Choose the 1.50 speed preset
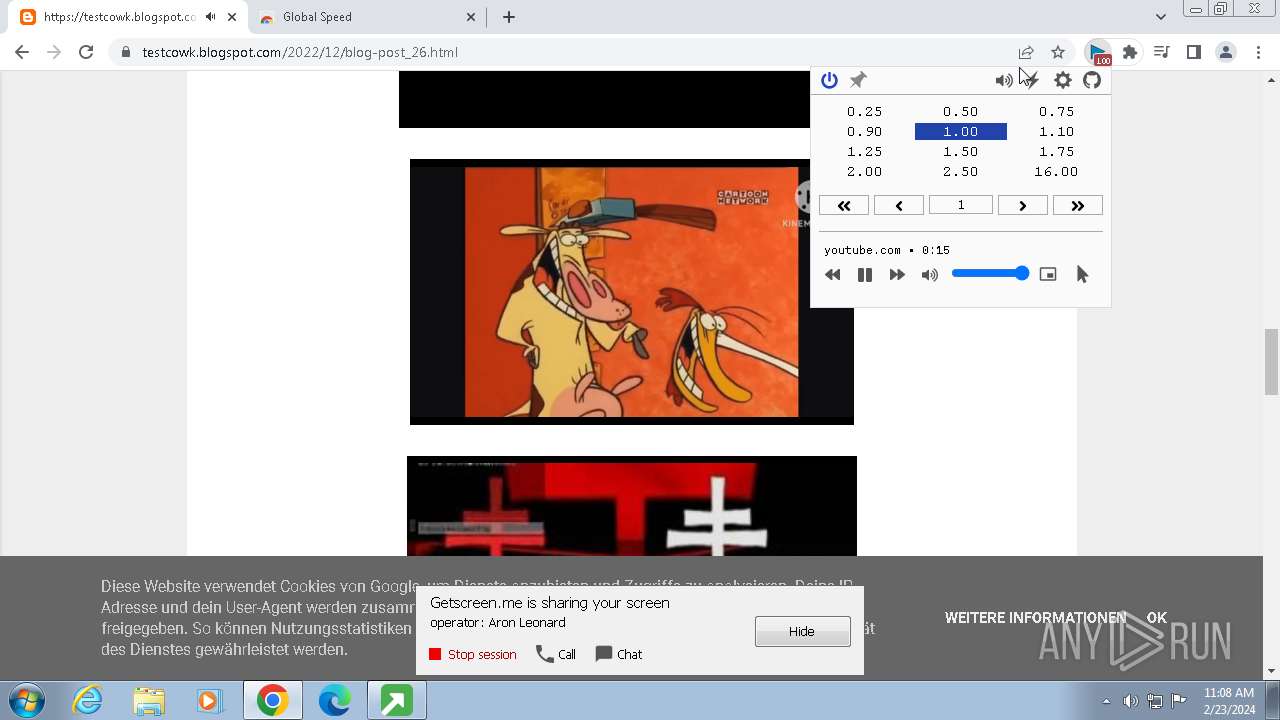 [961, 151]
